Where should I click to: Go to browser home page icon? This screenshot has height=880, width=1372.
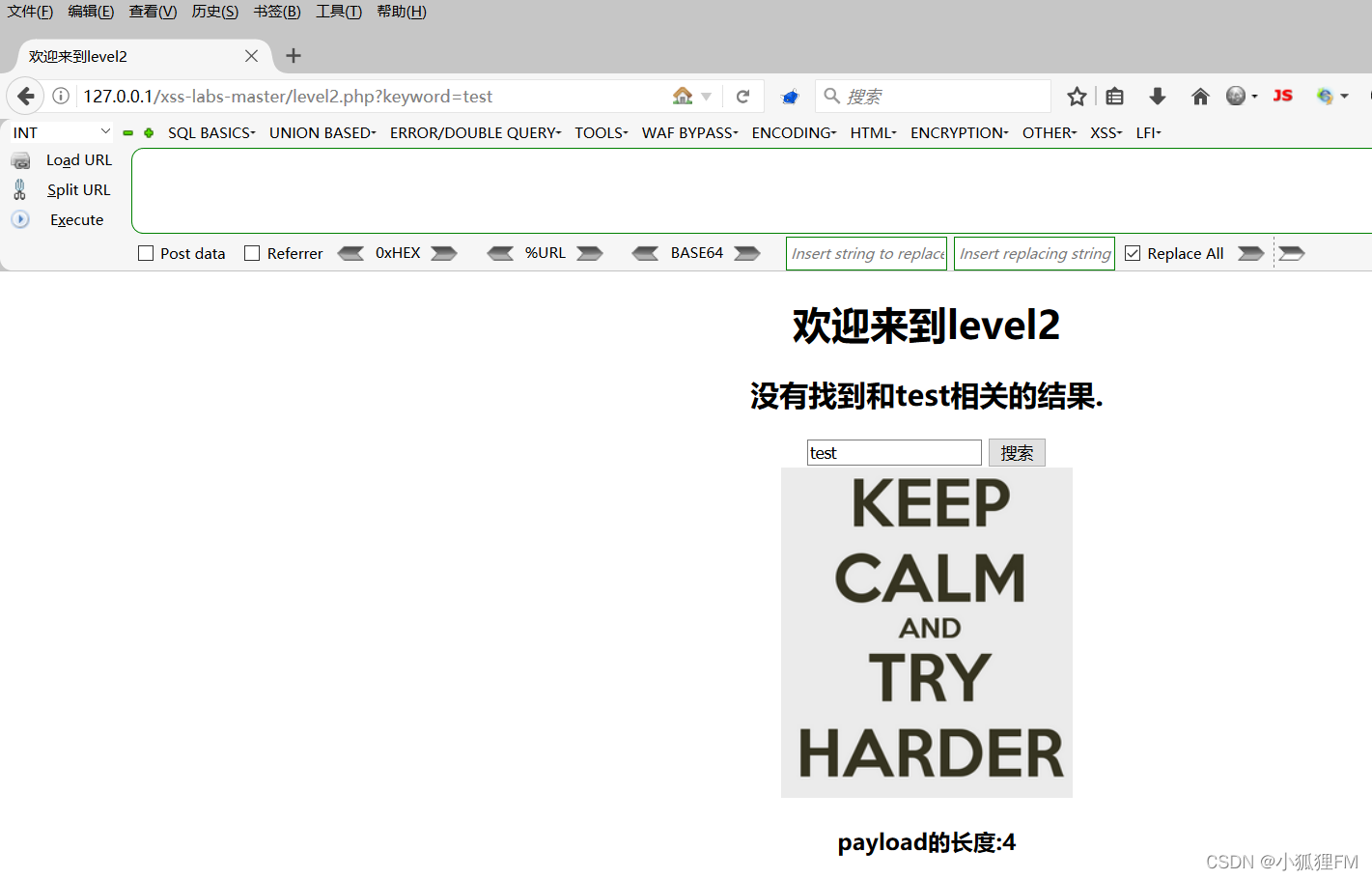pyautogui.click(x=1200, y=97)
